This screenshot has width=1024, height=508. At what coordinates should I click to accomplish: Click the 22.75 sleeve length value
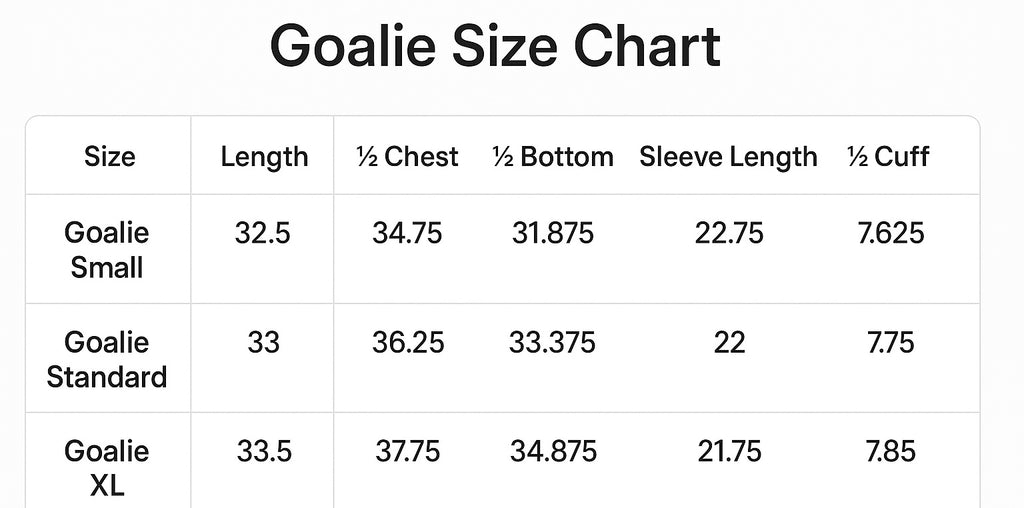pos(729,233)
